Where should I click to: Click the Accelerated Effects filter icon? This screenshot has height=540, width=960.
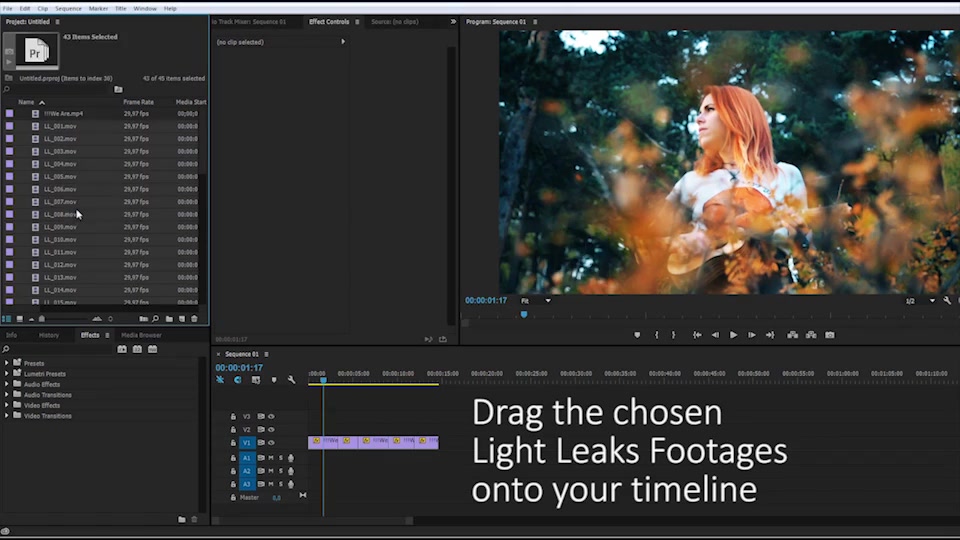point(122,349)
